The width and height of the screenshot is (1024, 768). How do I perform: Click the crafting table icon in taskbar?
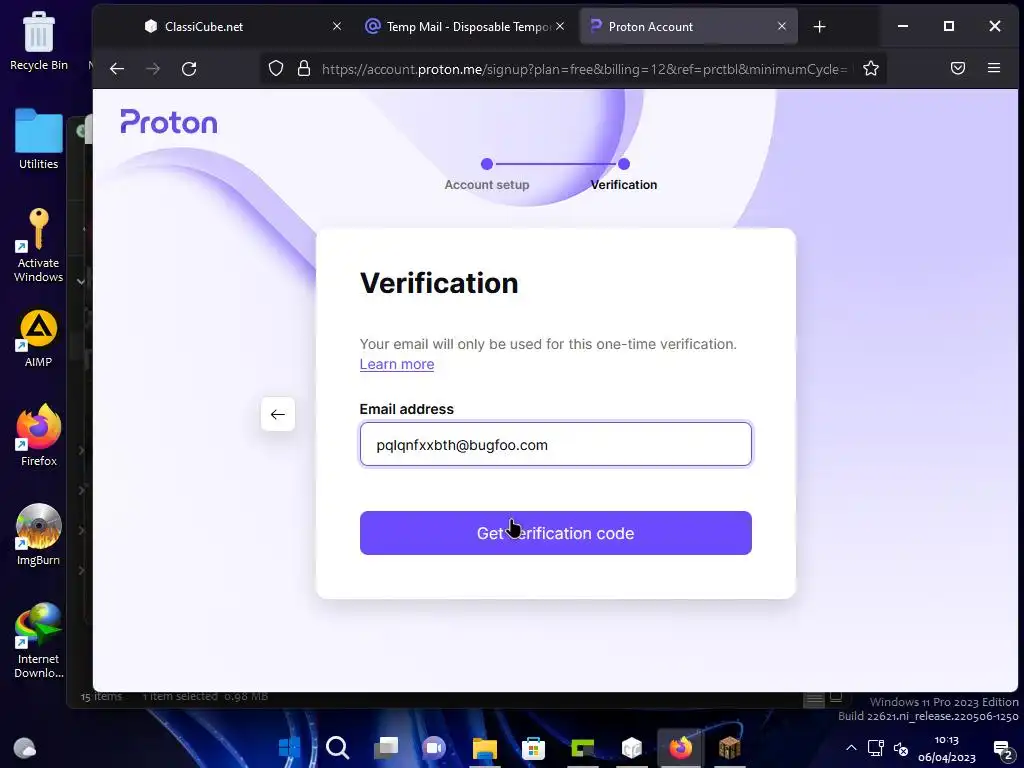click(x=729, y=747)
